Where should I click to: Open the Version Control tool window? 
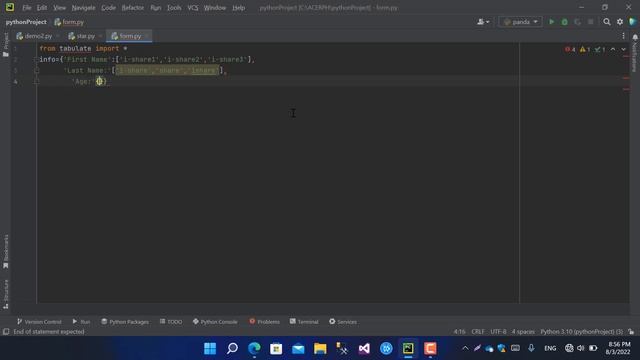click(x=39, y=322)
